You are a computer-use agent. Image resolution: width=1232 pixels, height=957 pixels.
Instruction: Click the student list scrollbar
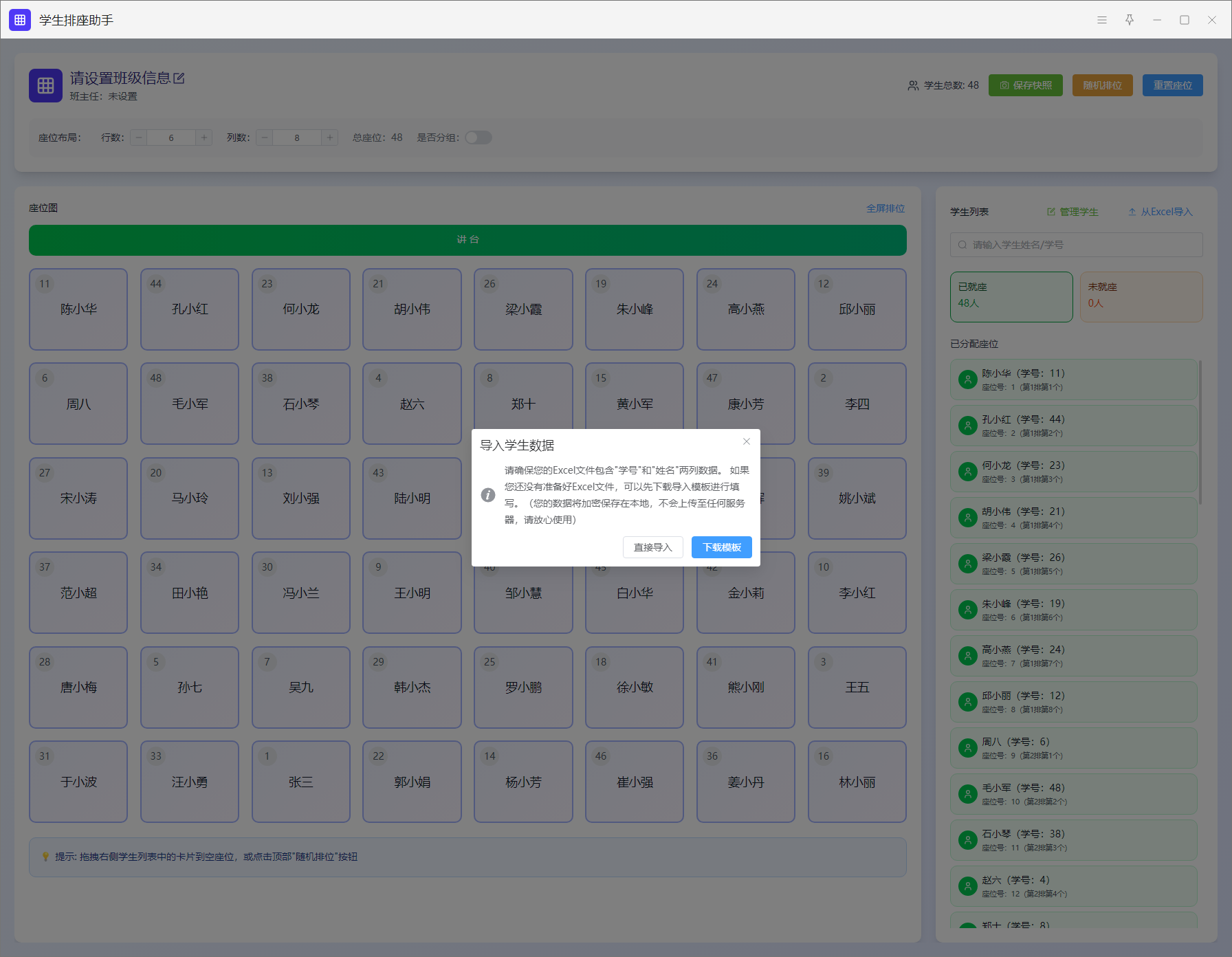pyautogui.click(x=1200, y=433)
